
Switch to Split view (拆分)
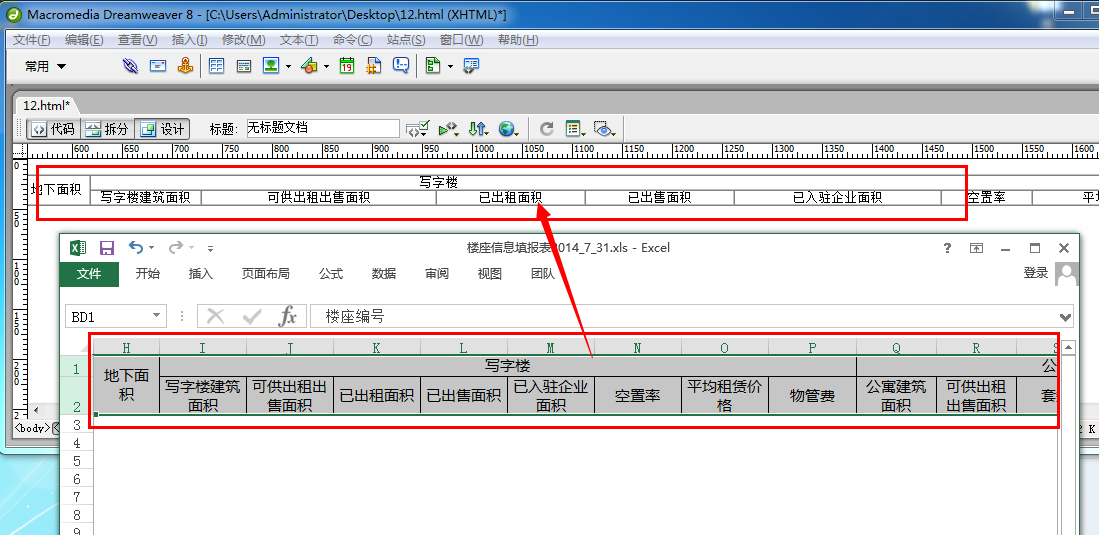coord(107,129)
